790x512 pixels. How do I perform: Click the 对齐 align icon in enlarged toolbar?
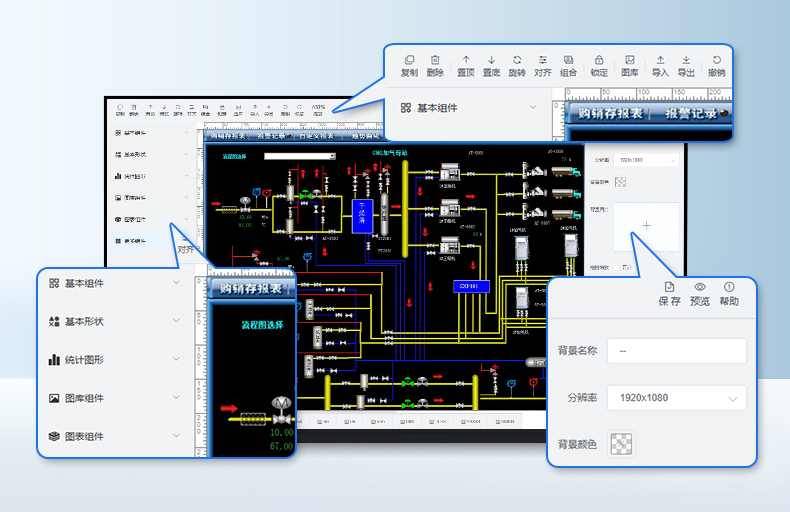click(x=543, y=61)
